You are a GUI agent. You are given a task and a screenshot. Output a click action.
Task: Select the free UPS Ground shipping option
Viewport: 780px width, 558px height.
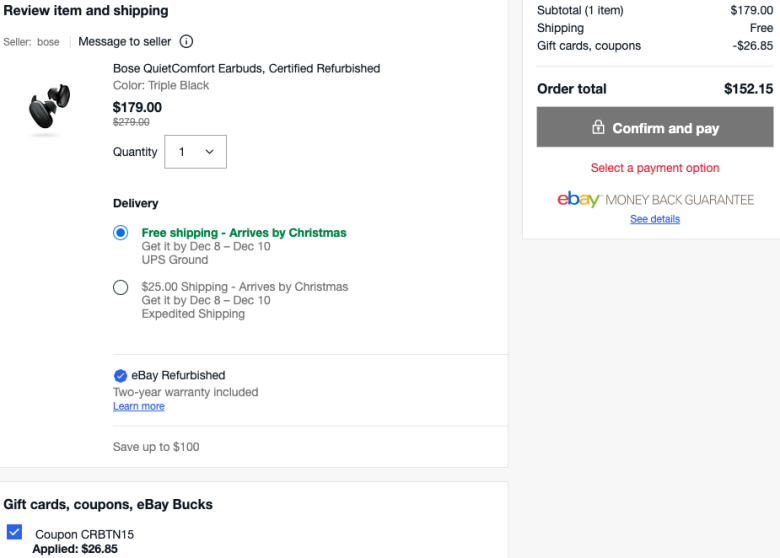[120, 233]
